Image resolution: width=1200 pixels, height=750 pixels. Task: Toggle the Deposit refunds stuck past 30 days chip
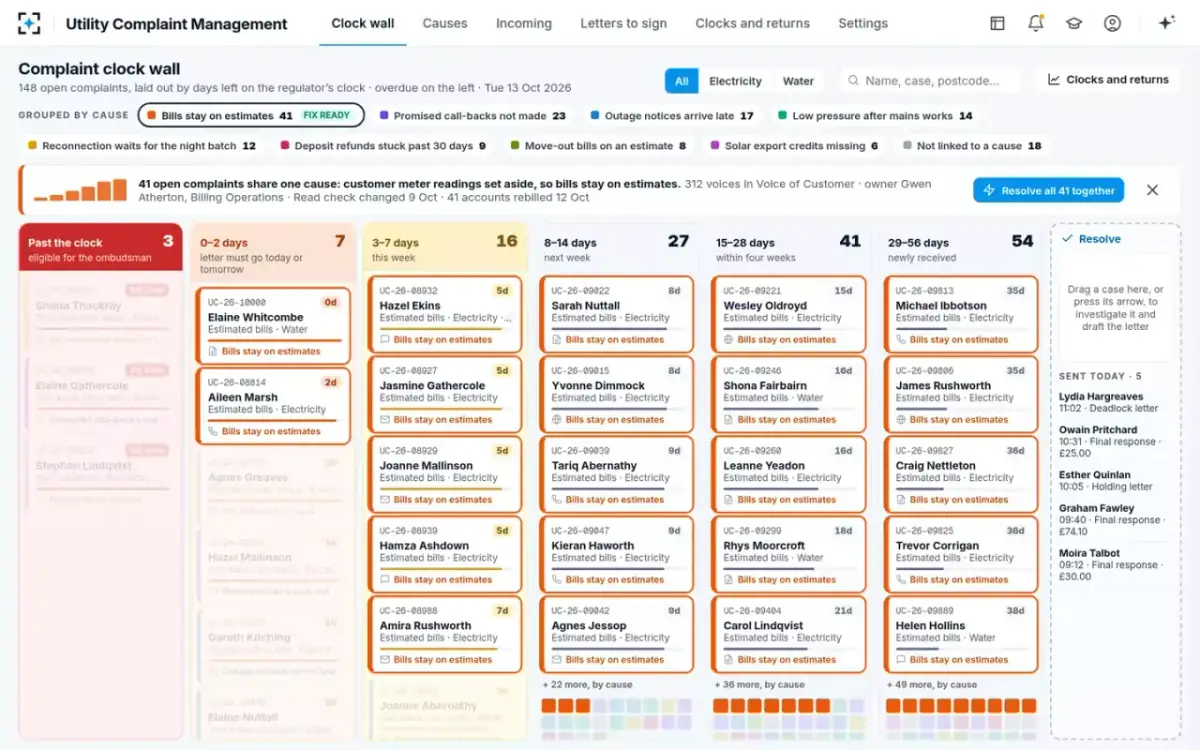pos(383,146)
